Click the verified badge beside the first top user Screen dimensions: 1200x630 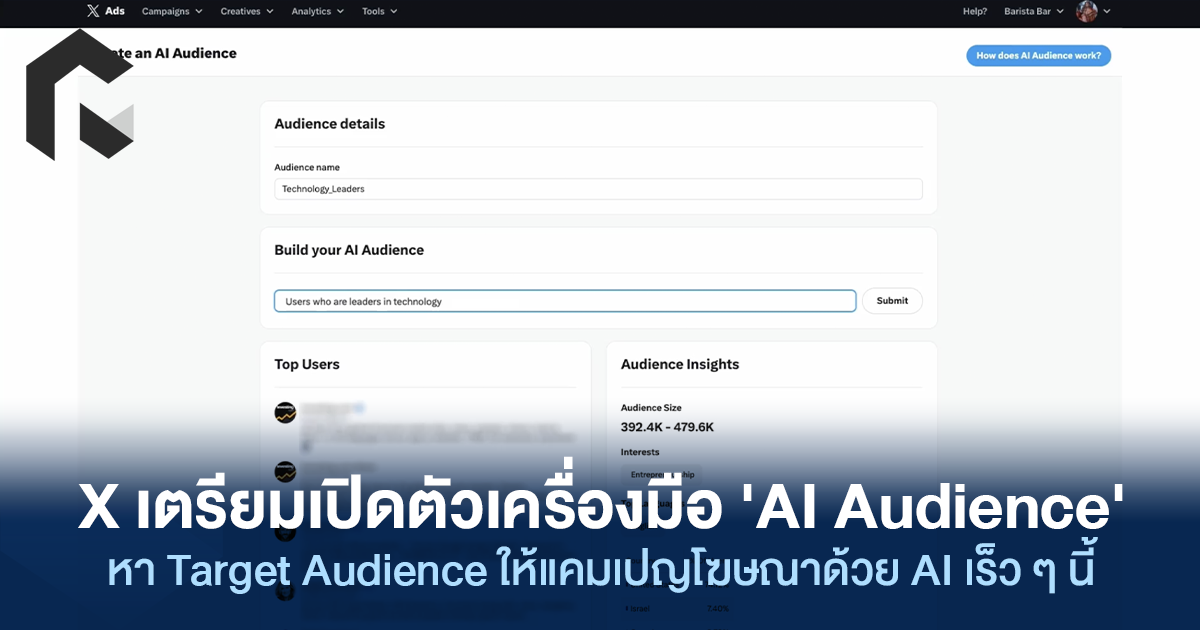[359, 408]
